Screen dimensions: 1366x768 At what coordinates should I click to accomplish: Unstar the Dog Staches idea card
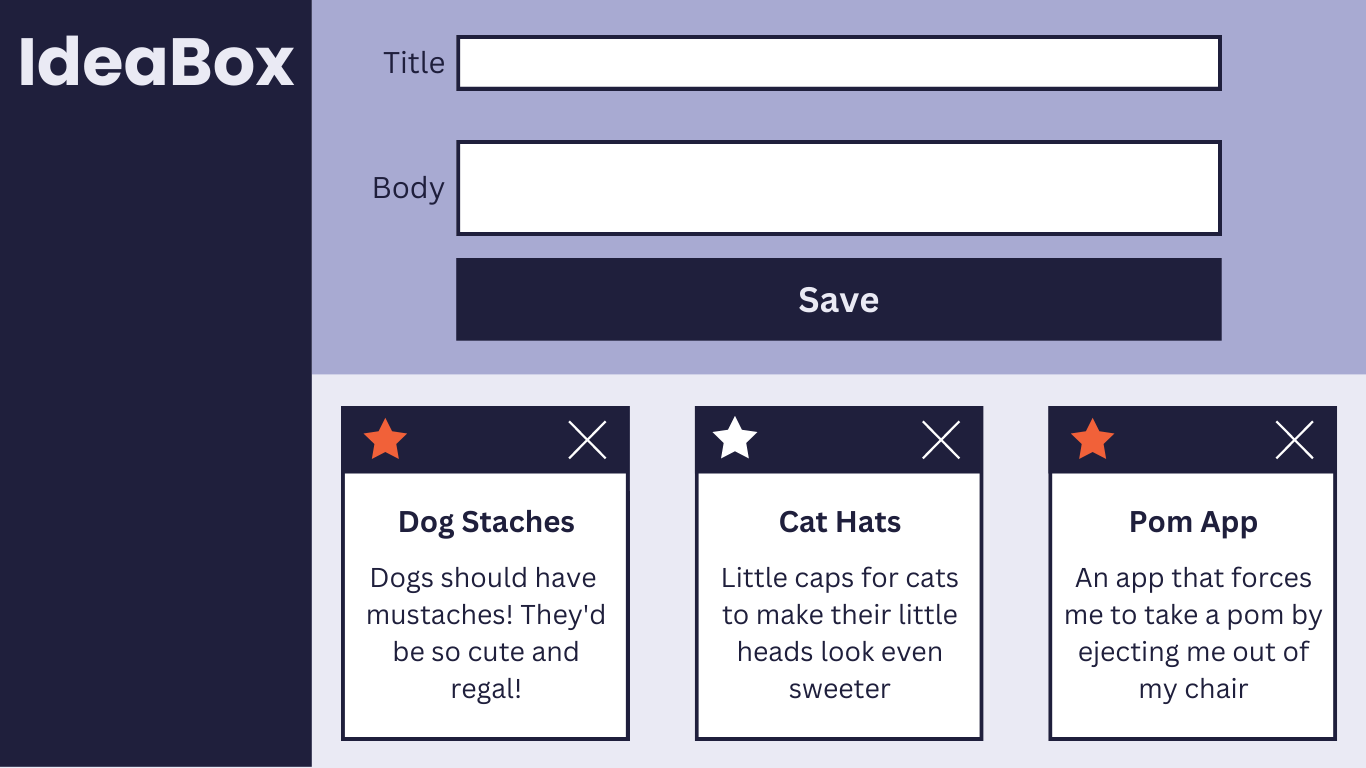click(385, 440)
